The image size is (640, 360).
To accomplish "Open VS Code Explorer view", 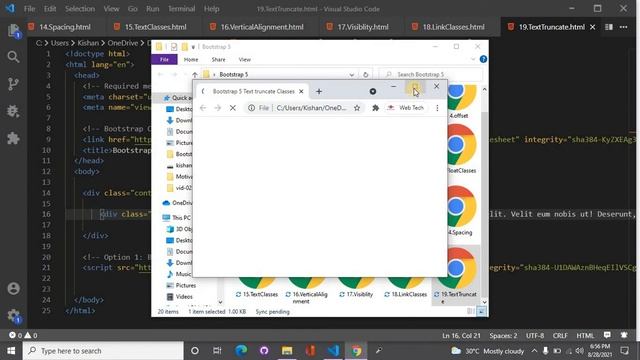I will (x=13, y=31).
